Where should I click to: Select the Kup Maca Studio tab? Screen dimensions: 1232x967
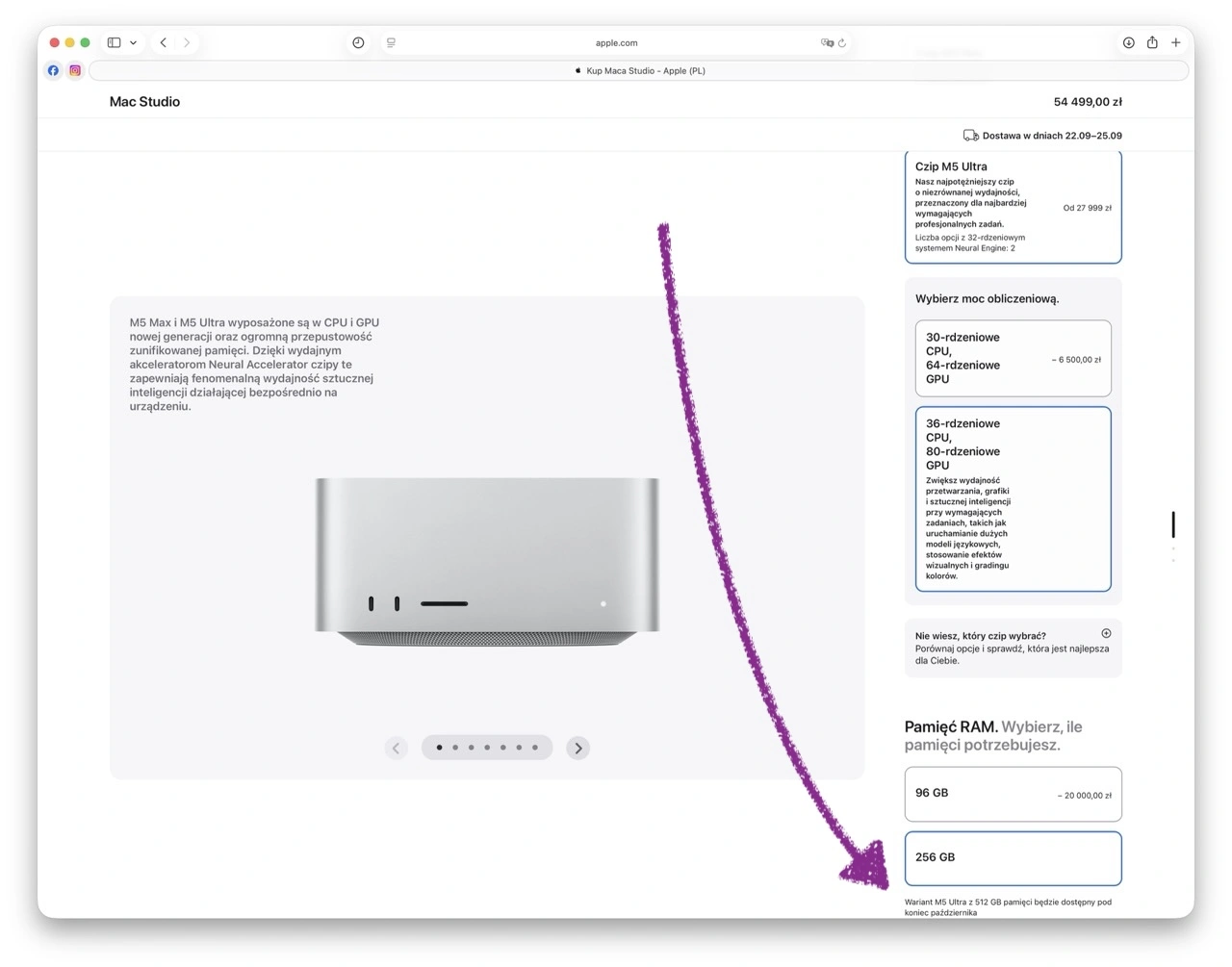(639, 70)
